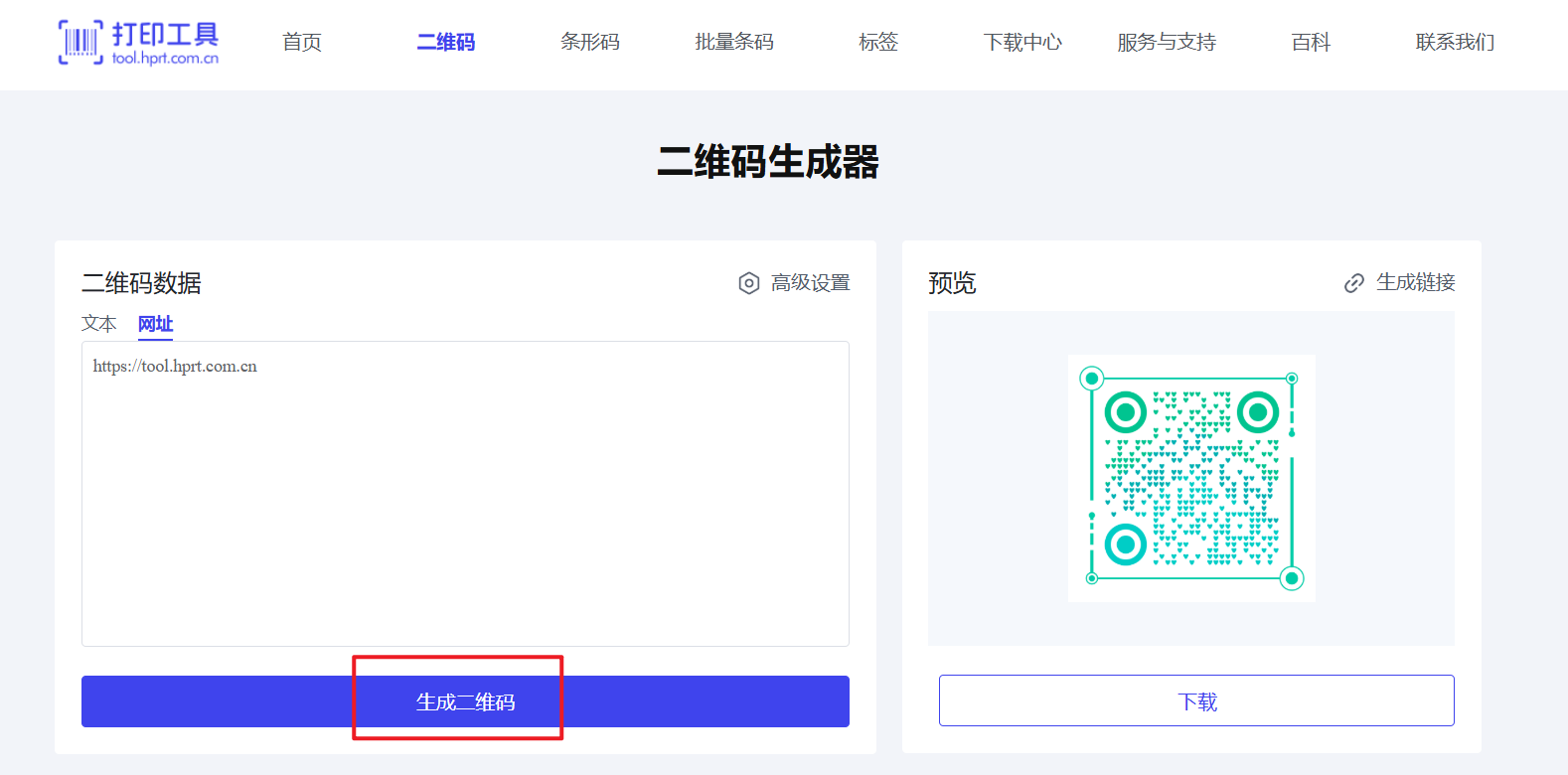Click the 高级设置 hexagon gear icon

(x=749, y=283)
